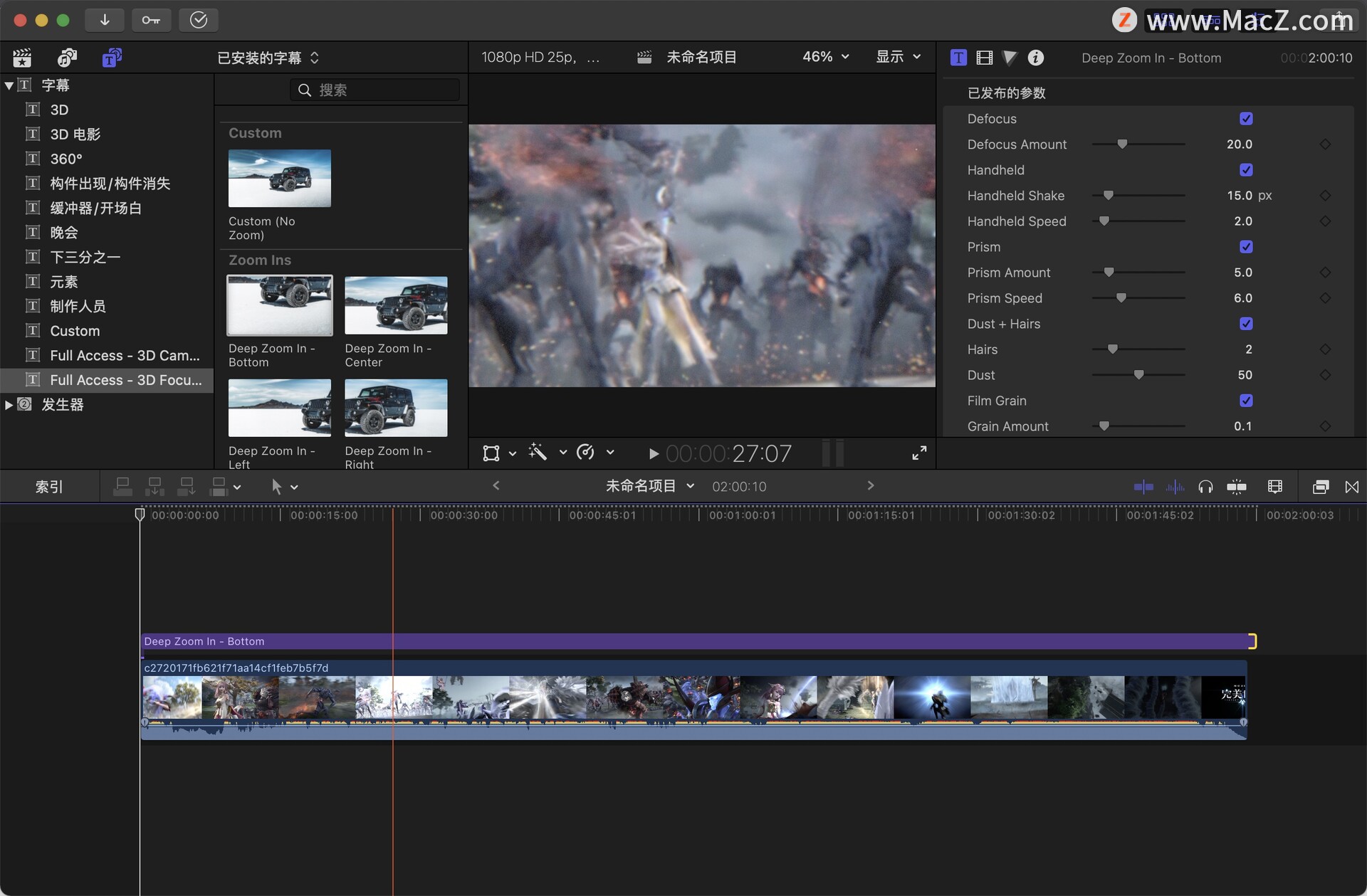The height and width of the screenshot is (896, 1367).
Task: Click the import media arrow button
Action: [x=104, y=20]
